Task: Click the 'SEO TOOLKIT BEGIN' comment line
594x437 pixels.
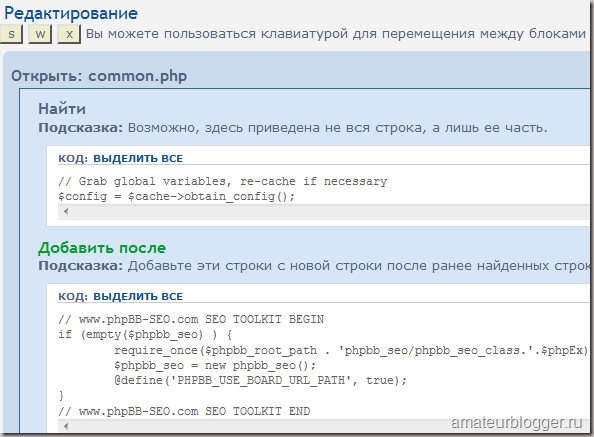Action: coord(191,319)
